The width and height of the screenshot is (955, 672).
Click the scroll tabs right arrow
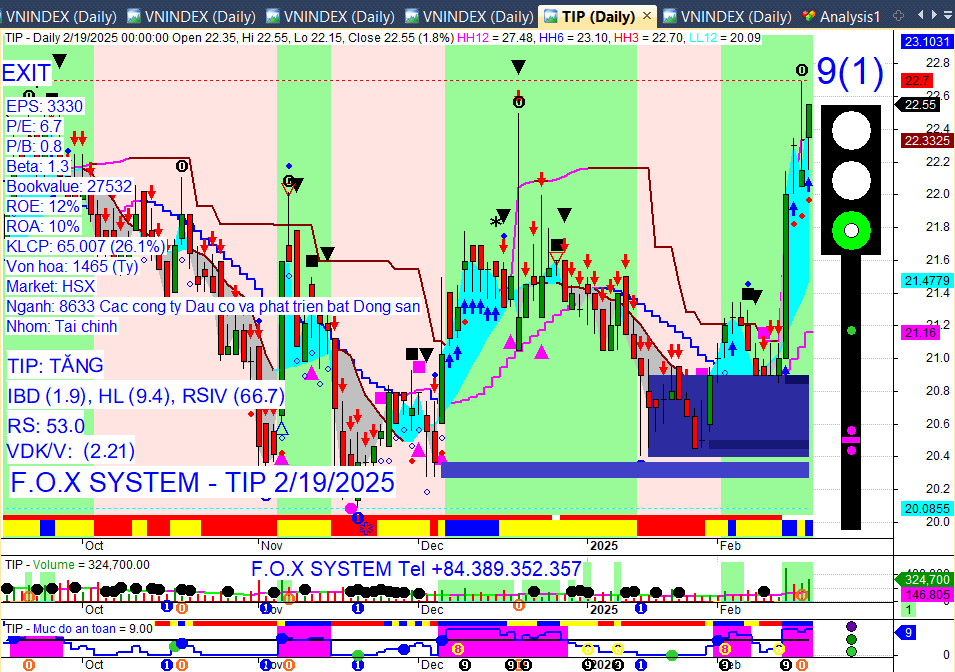point(934,15)
